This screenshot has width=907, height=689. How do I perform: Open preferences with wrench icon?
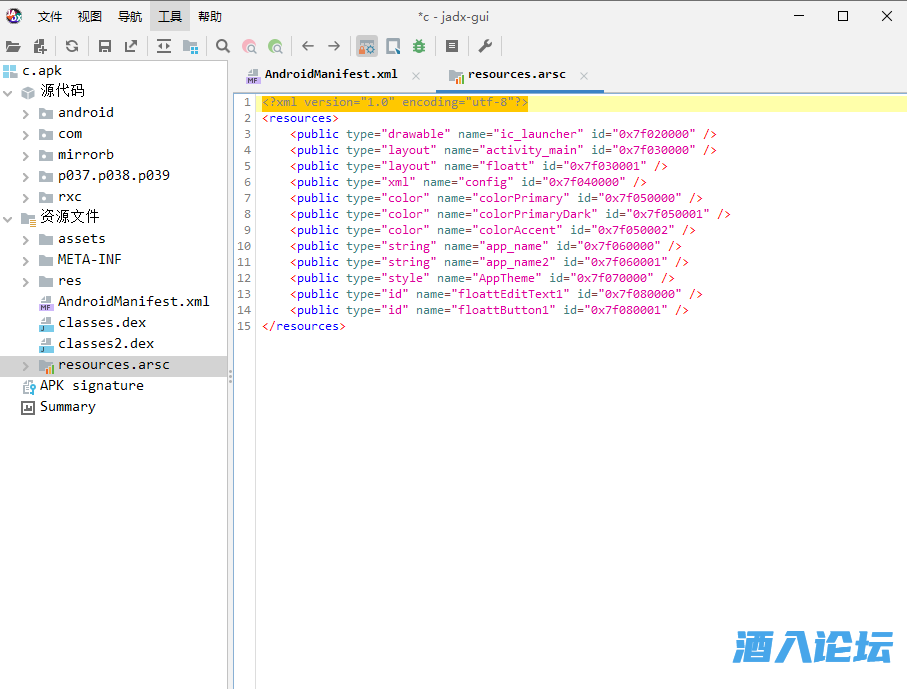(x=485, y=46)
